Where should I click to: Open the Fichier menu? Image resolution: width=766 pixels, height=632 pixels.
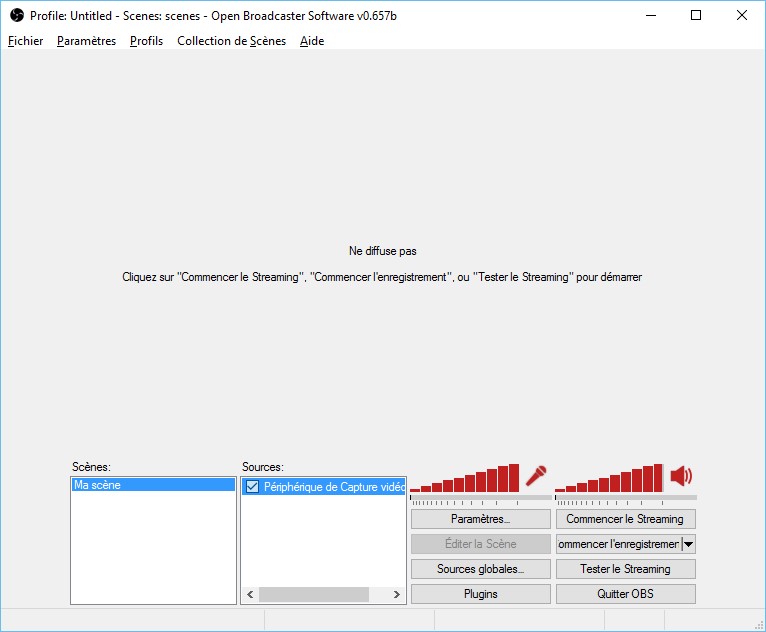point(26,41)
